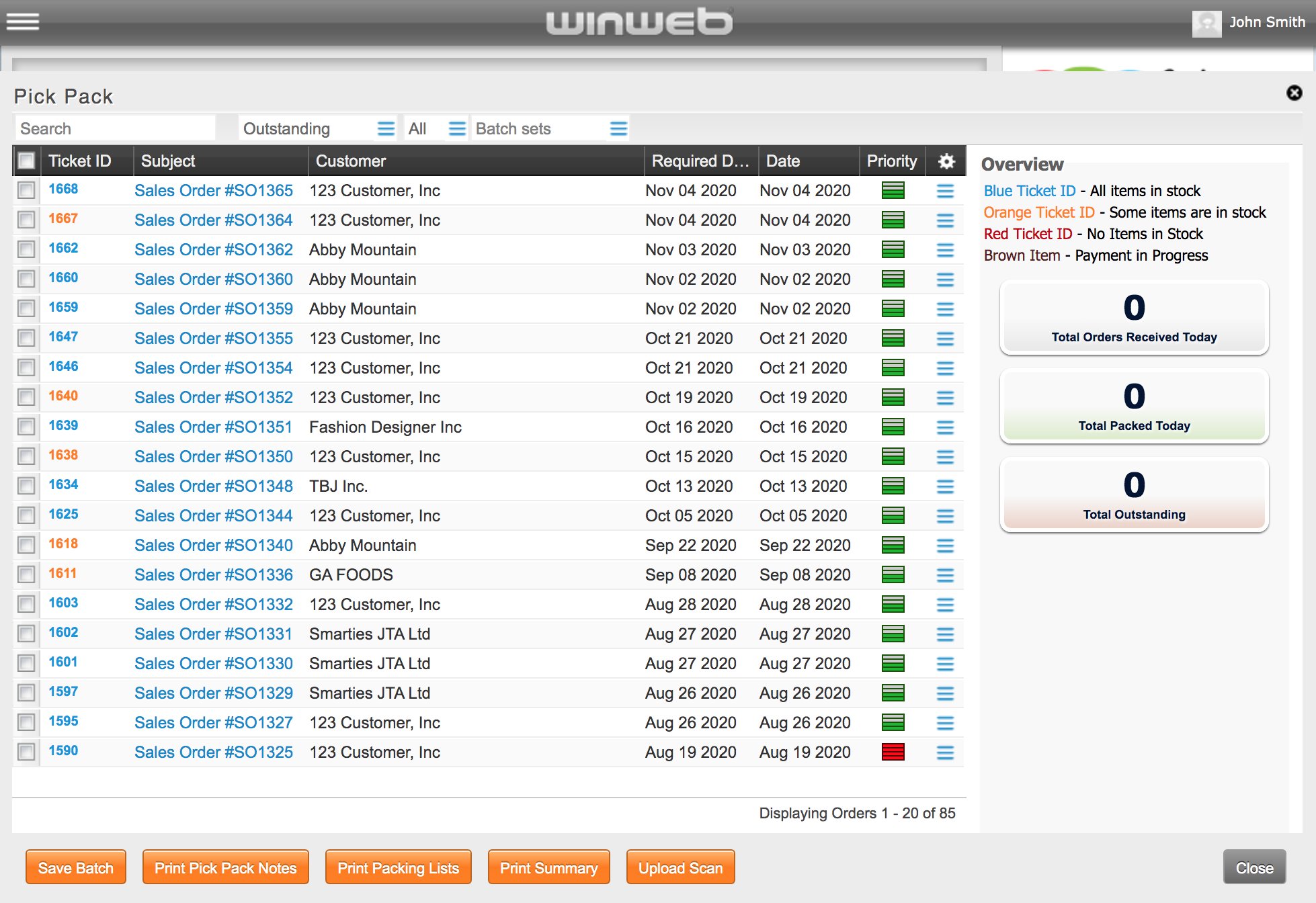Image resolution: width=1316 pixels, height=903 pixels.
Task: Open the All filter dropdown
Action: (457, 128)
